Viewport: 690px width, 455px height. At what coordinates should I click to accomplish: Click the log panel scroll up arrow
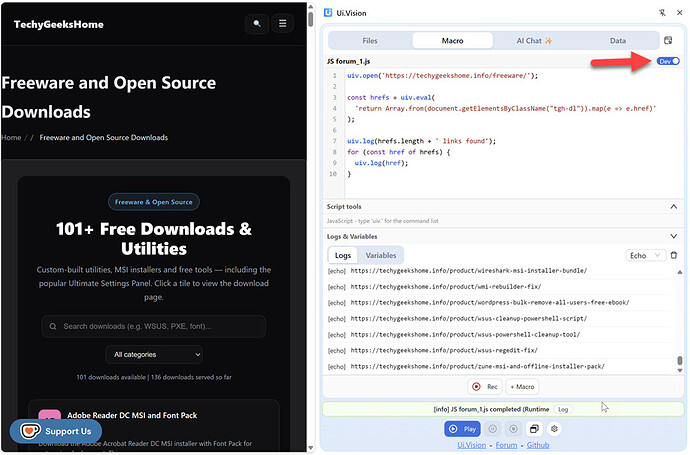[x=679, y=272]
